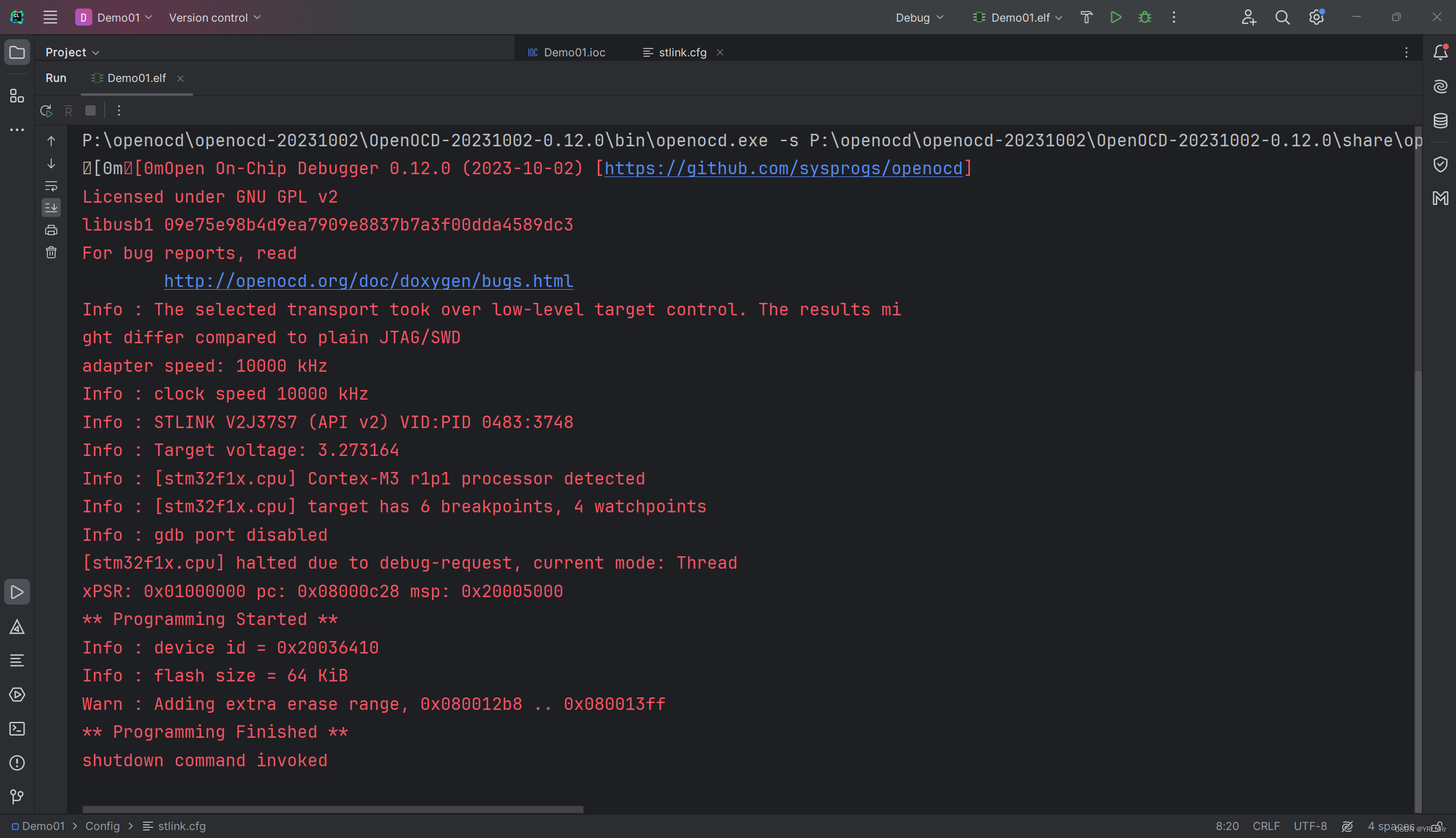The width and height of the screenshot is (1456, 838).
Task: Change CRLF line separator in status bar
Action: (1266, 827)
